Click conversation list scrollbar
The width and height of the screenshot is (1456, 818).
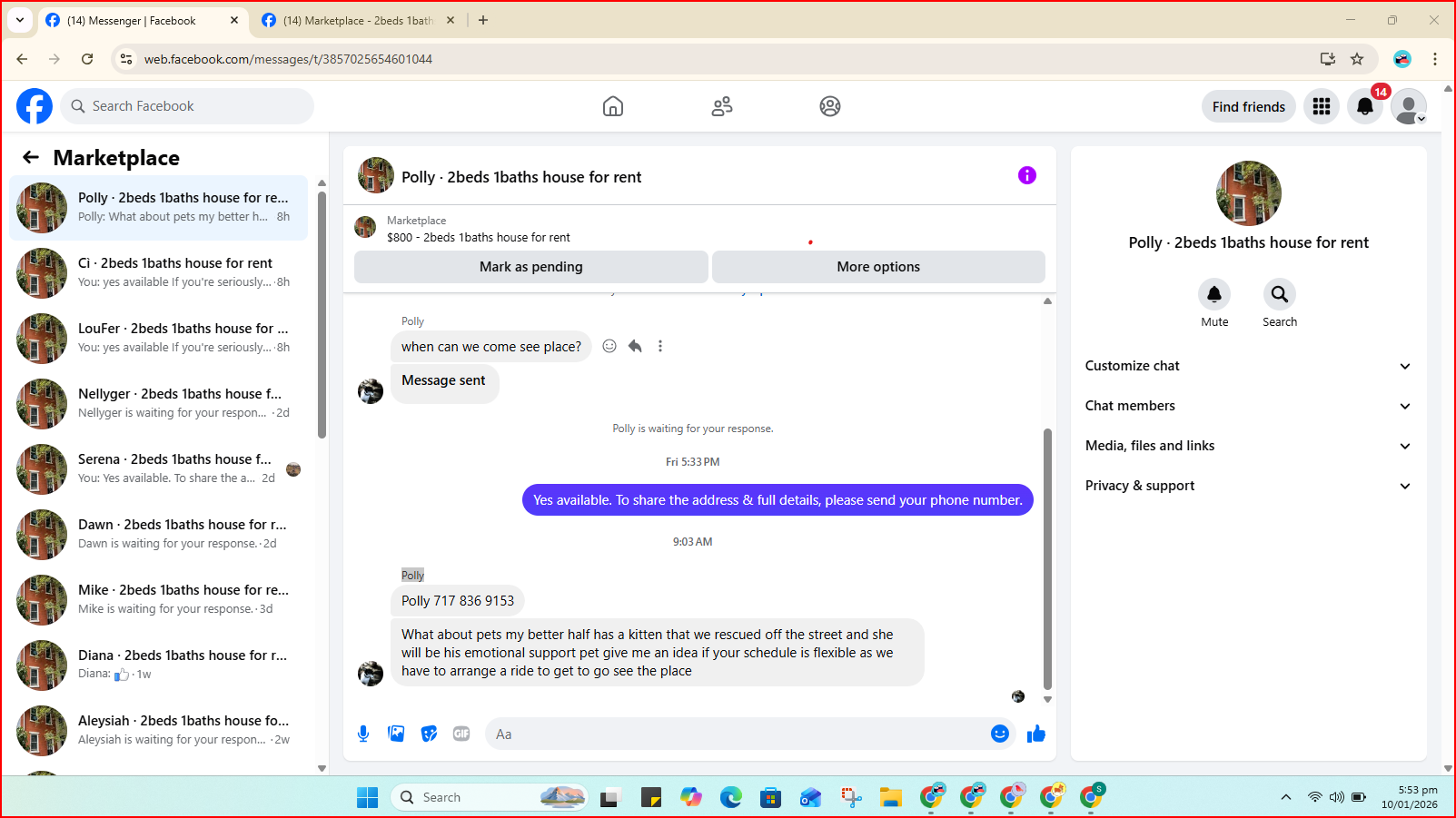click(322, 313)
